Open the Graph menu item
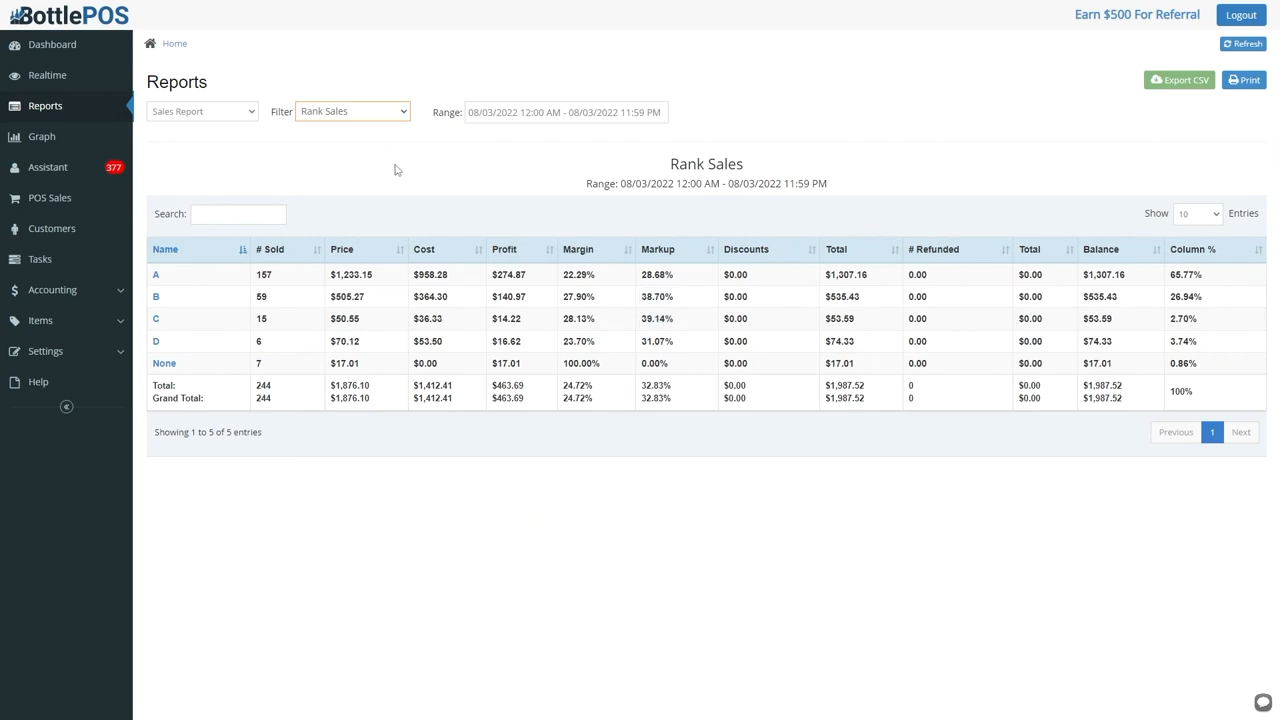 [x=42, y=137]
